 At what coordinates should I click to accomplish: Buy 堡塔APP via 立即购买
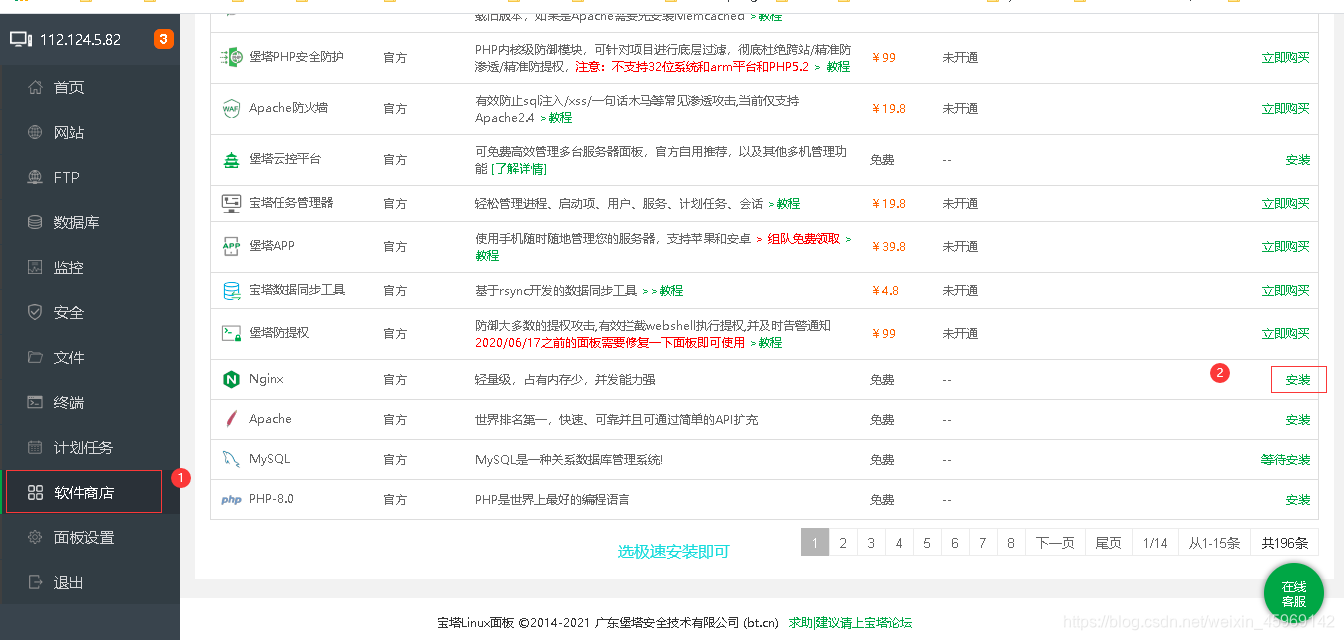pyautogui.click(x=1285, y=247)
